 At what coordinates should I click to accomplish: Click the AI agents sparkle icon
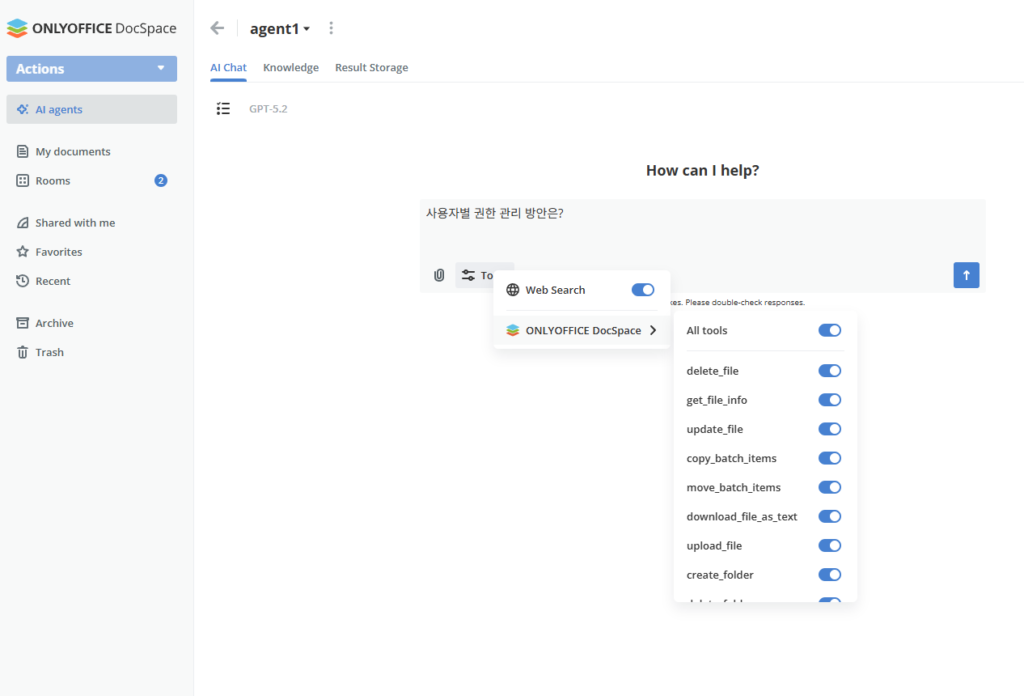23,109
